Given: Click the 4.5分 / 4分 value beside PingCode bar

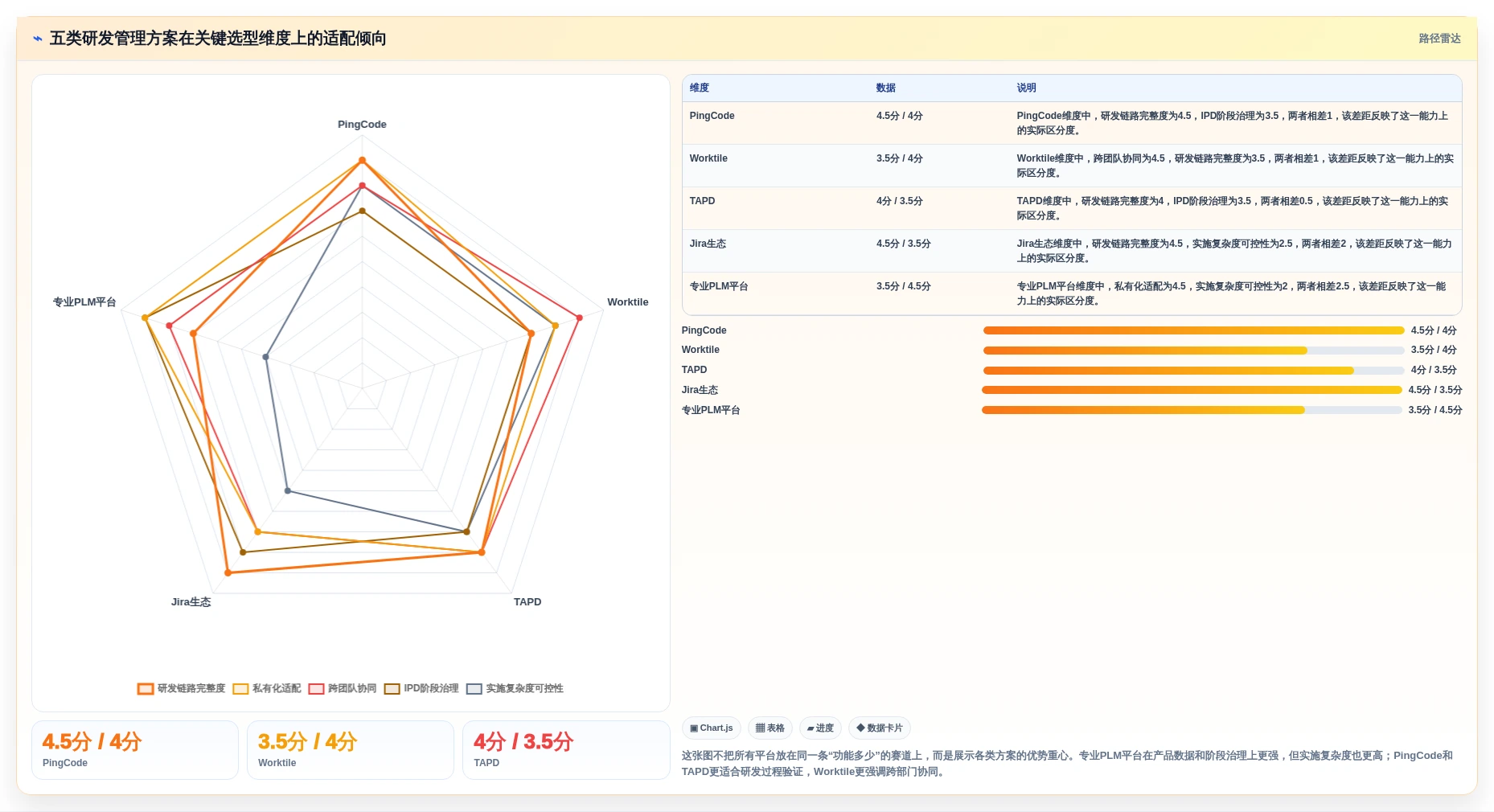Looking at the screenshot, I should tap(1434, 330).
